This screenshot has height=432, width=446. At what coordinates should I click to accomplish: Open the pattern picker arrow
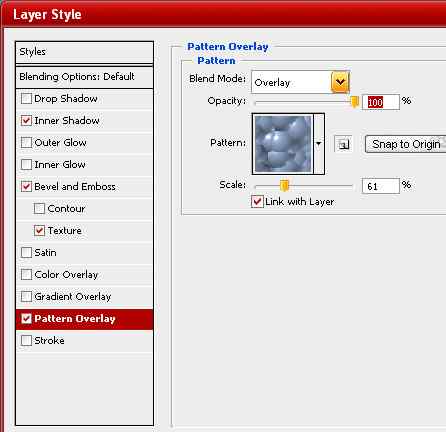pyautogui.click(x=319, y=144)
